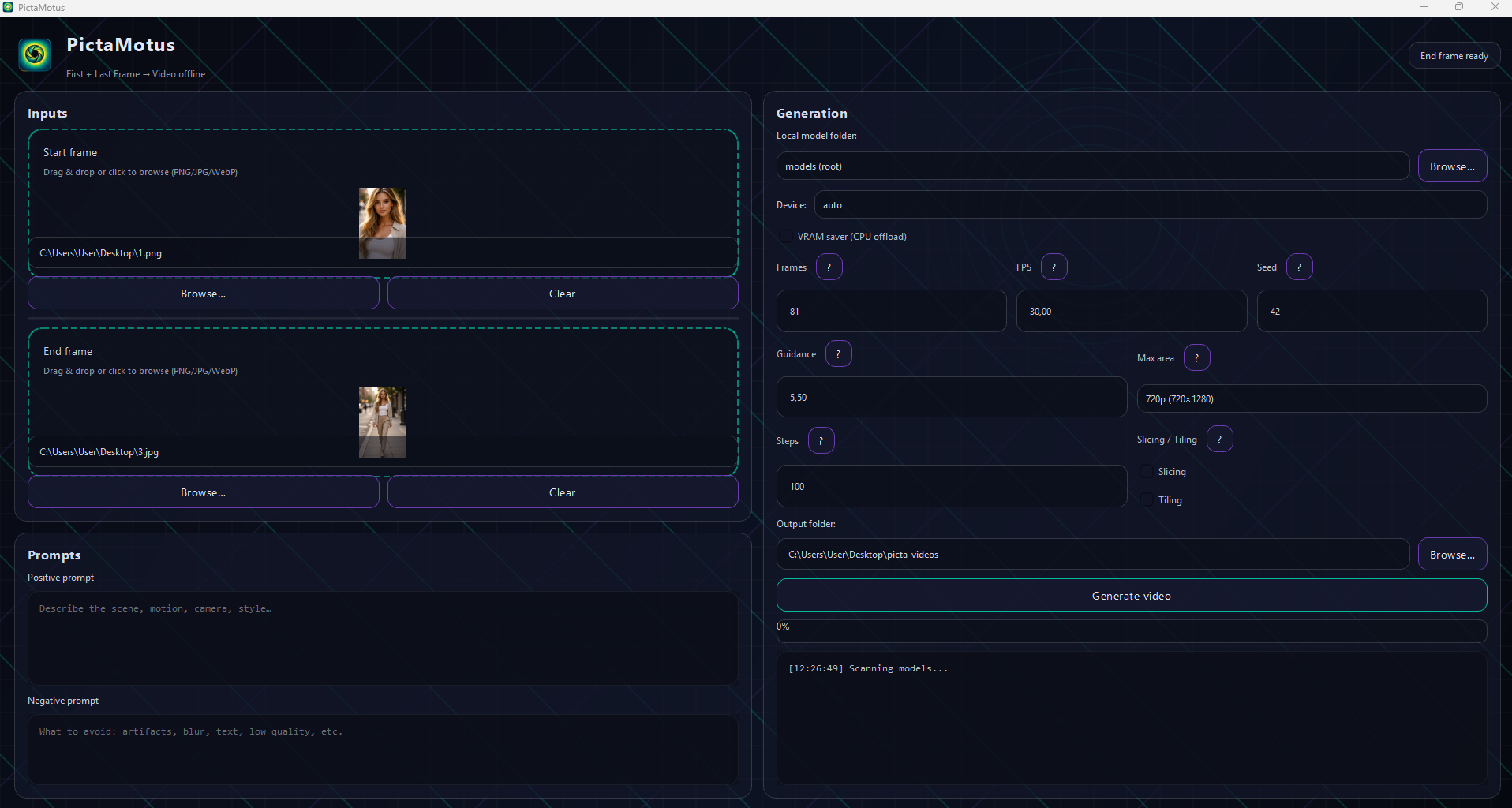Open the Max area help tooltip
This screenshot has height=808, width=1512.
point(1196,357)
